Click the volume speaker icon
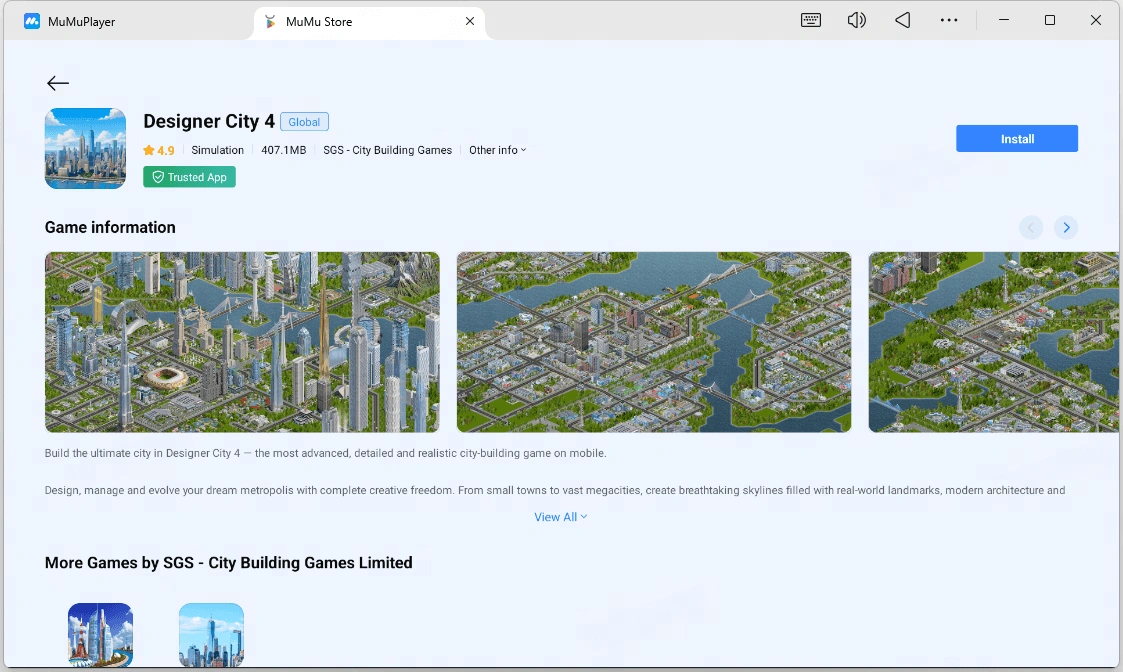 (x=857, y=20)
